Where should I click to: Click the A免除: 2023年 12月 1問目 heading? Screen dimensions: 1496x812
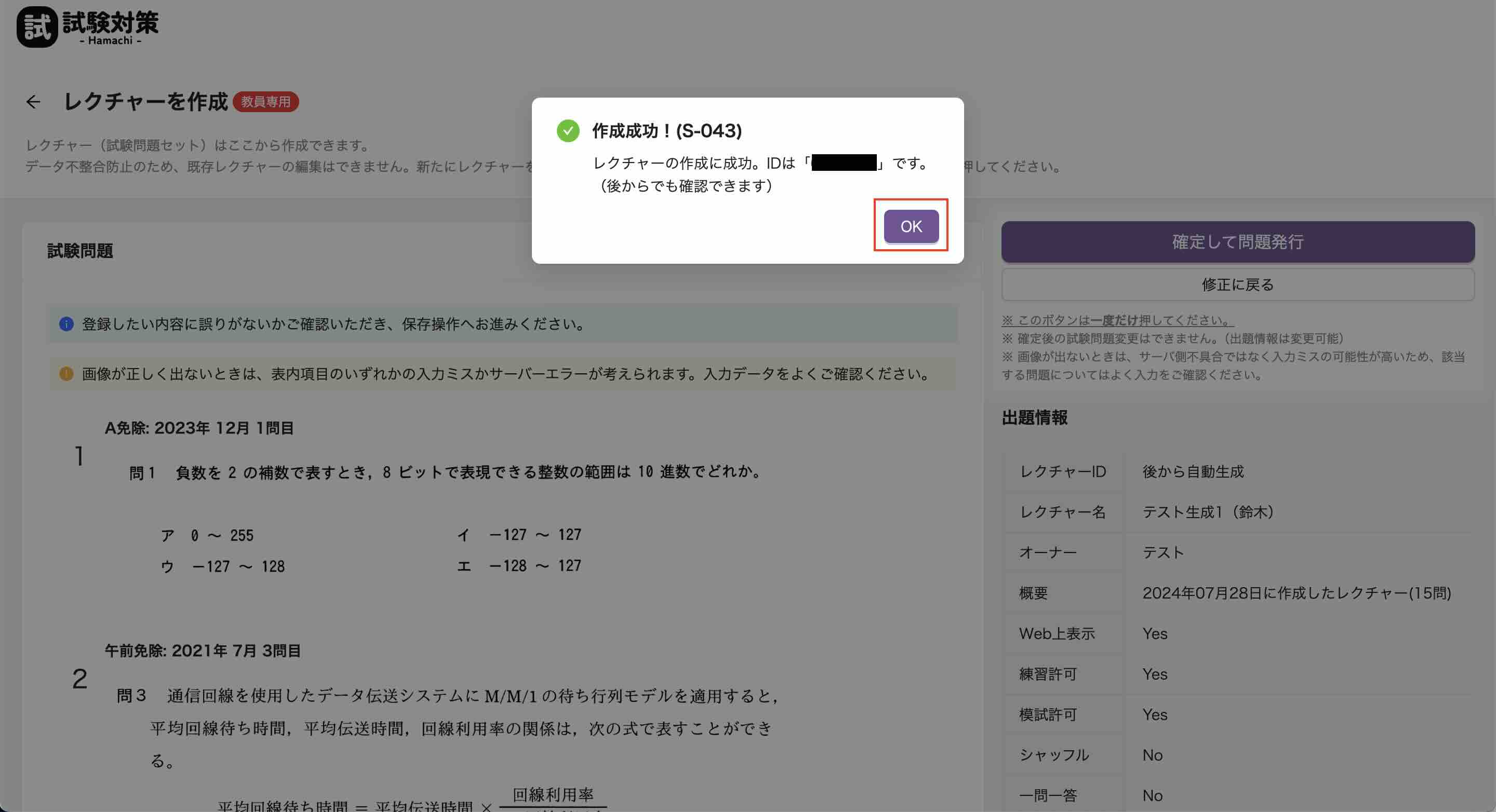coord(199,428)
